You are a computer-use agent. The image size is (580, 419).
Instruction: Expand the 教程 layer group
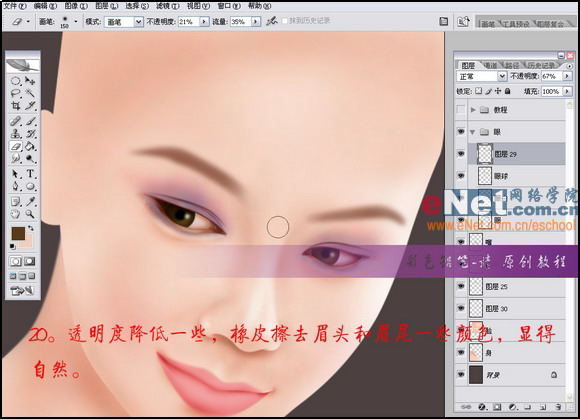(x=473, y=110)
